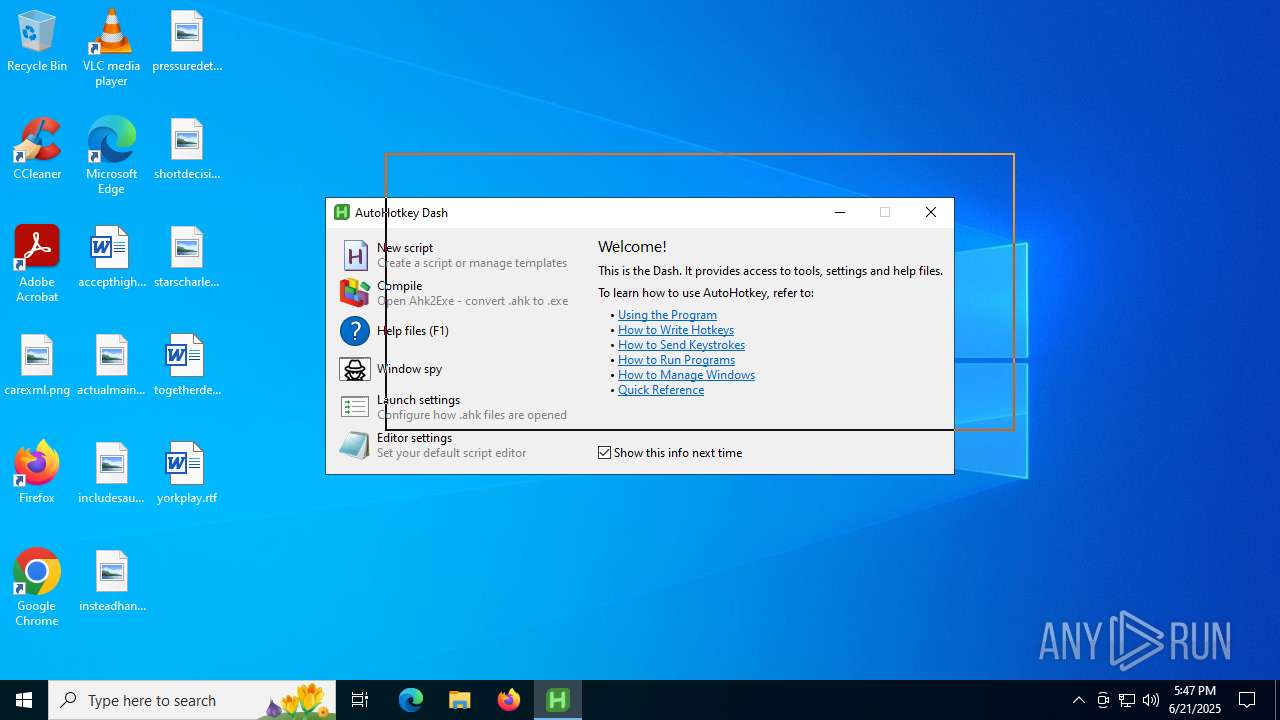This screenshot has width=1280, height=720.
Task: Click the Type here to search box
Action: coord(194,700)
